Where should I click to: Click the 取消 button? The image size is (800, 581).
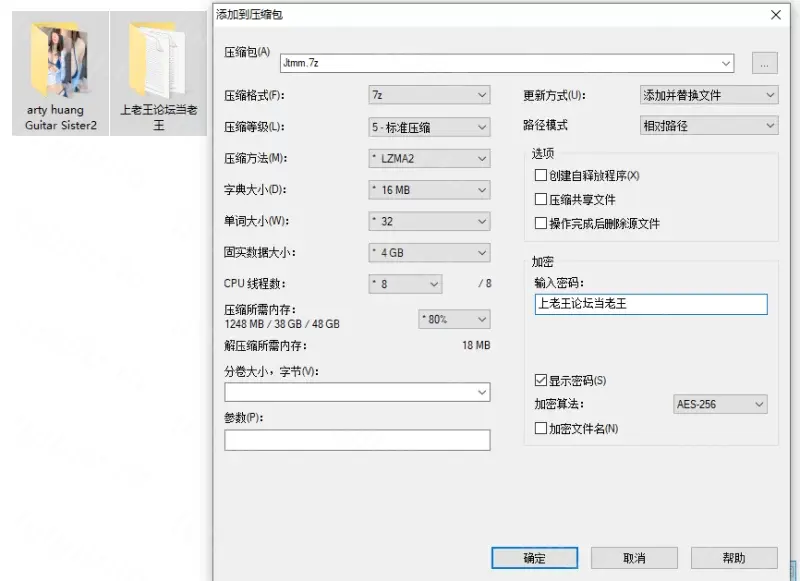634,558
